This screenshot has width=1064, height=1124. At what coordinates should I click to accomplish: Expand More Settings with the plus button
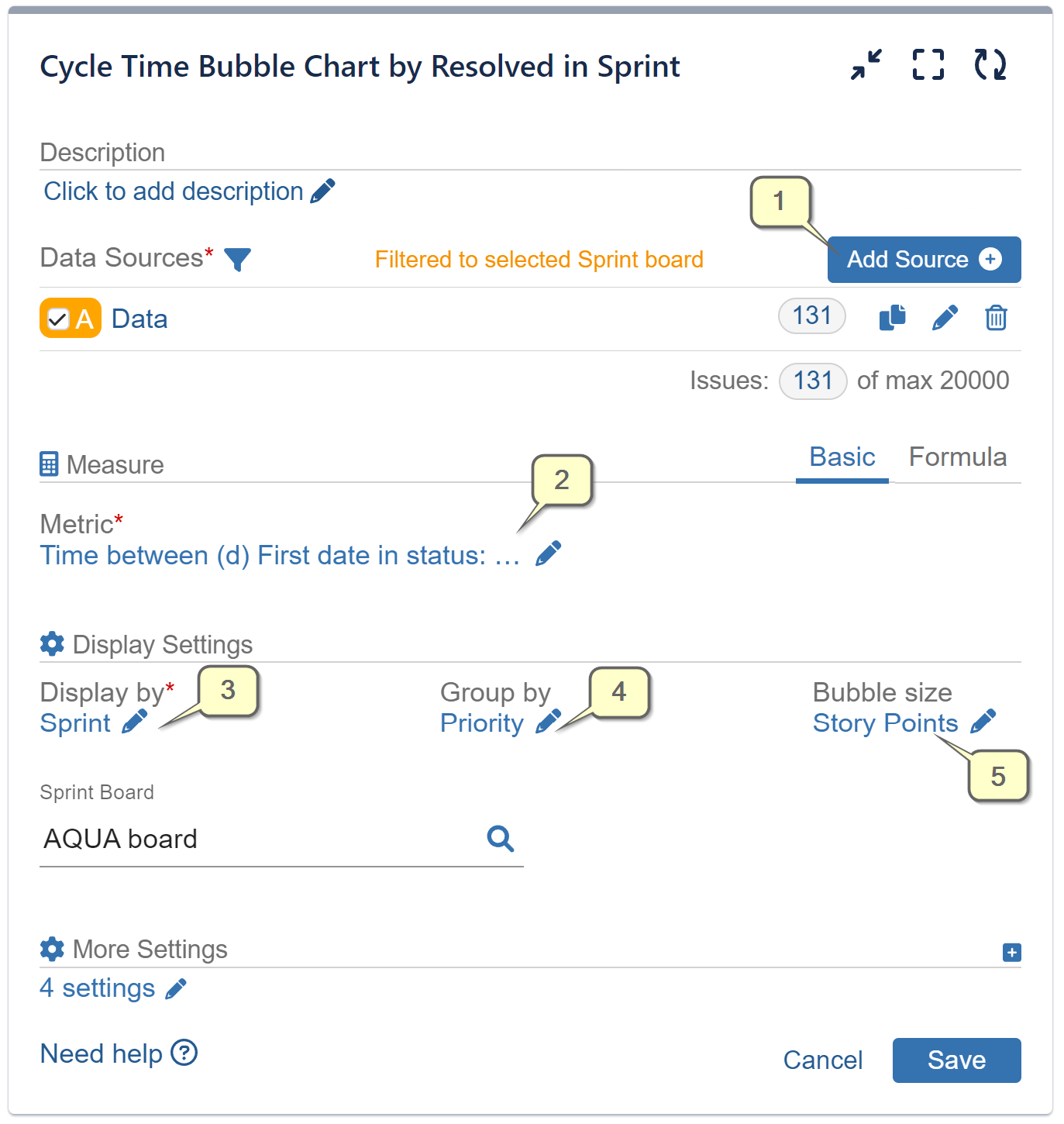coord(1012,952)
